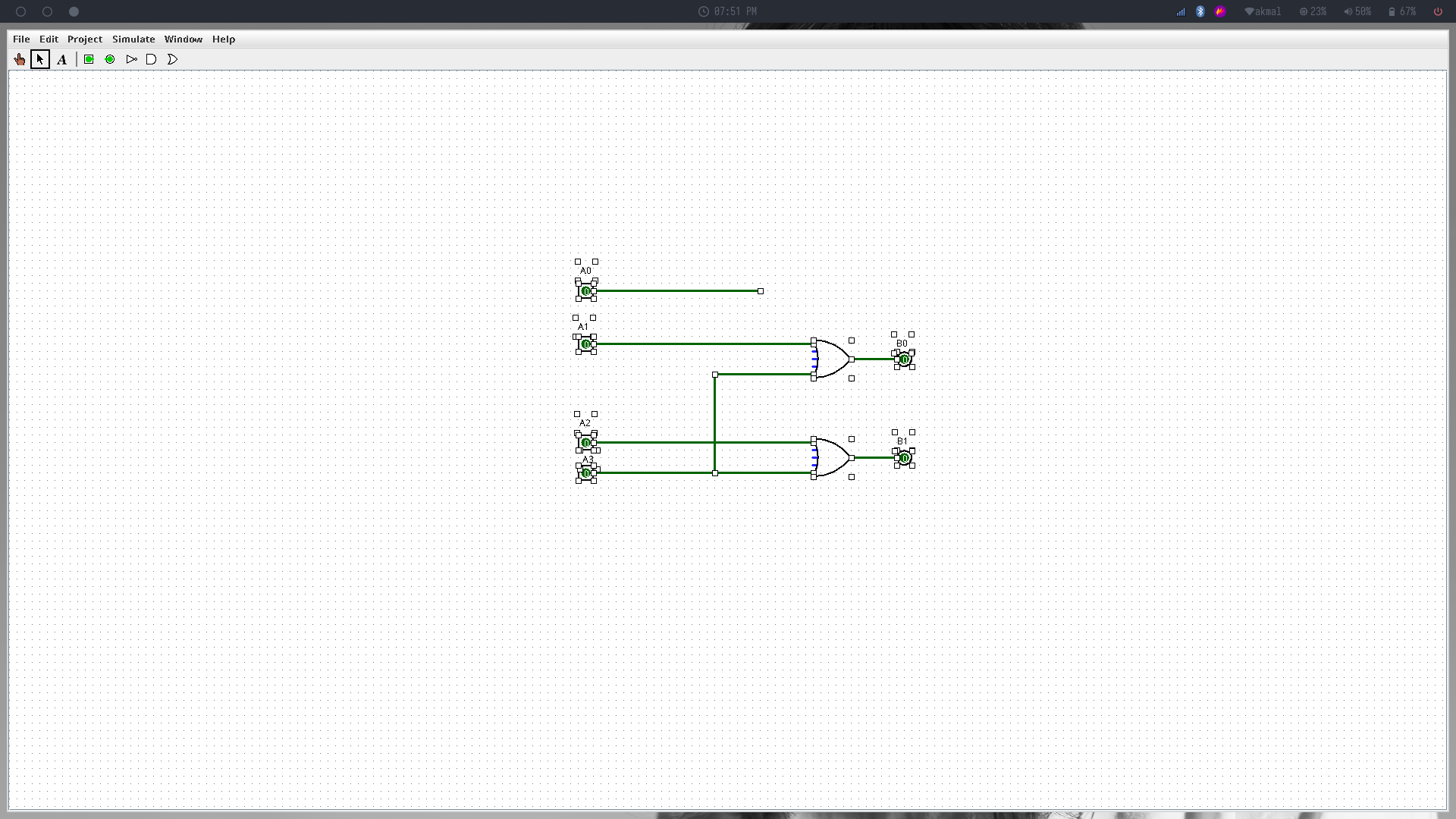Click output pin B0
This screenshot has width=1456, height=819.
[x=905, y=359]
